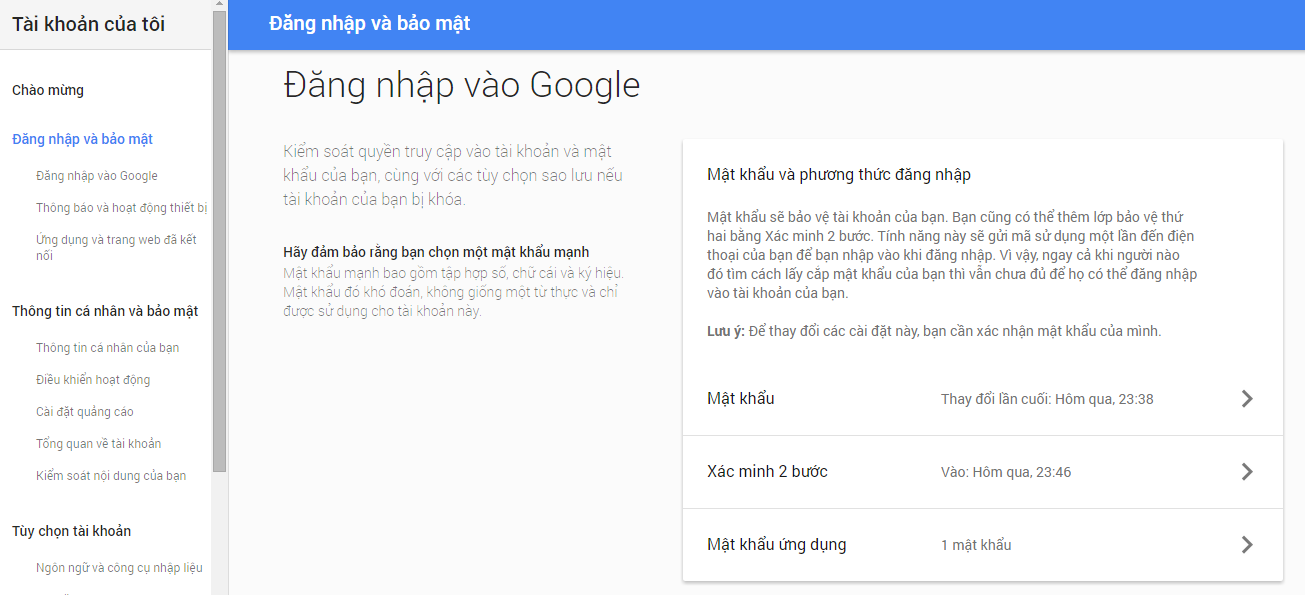Select Thông tin cá nhân và bảo mật heading
This screenshot has width=1305, height=595.
click(x=105, y=311)
